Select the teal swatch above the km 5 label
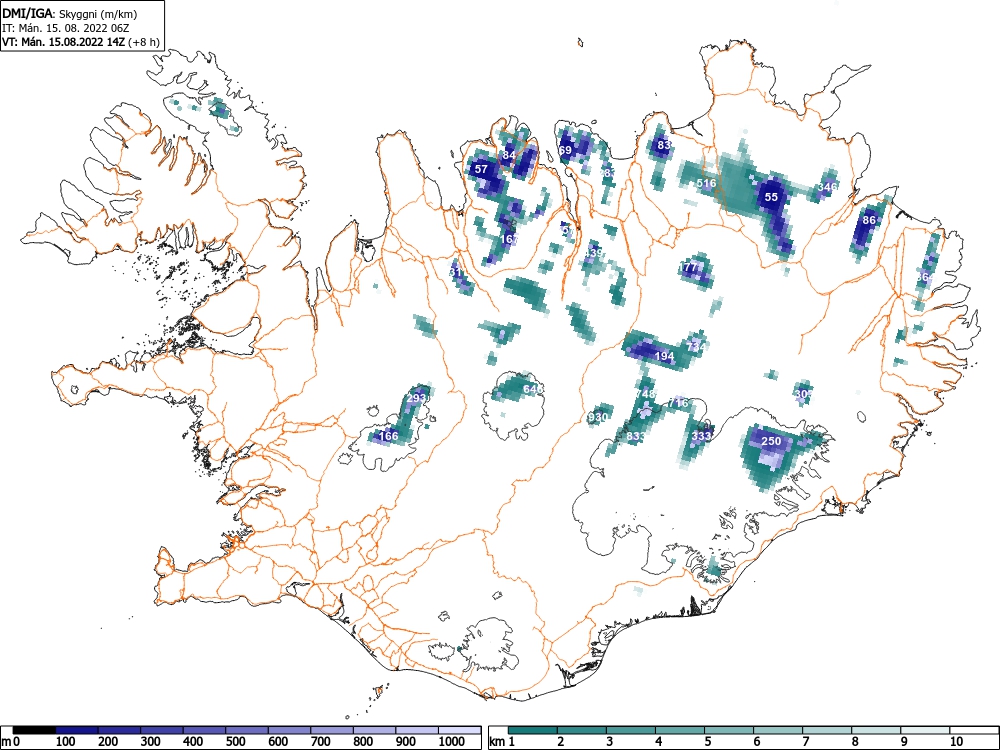Viewport: 1000px width, 750px height. point(729,730)
